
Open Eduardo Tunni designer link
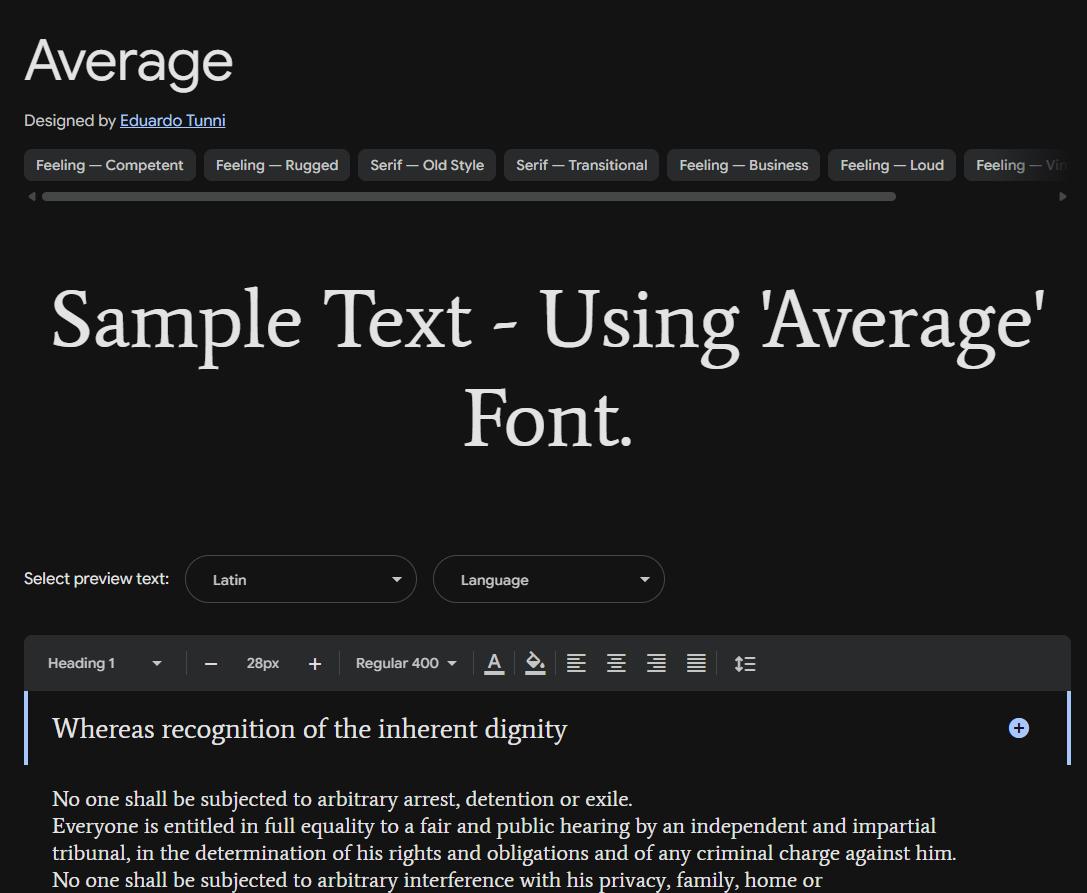tap(173, 121)
